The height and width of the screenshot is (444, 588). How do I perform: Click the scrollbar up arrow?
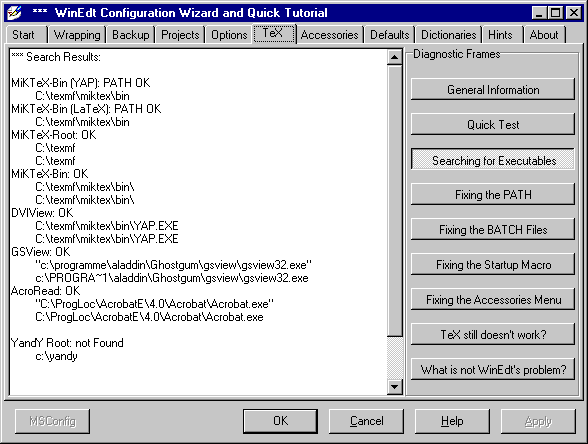point(394,57)
